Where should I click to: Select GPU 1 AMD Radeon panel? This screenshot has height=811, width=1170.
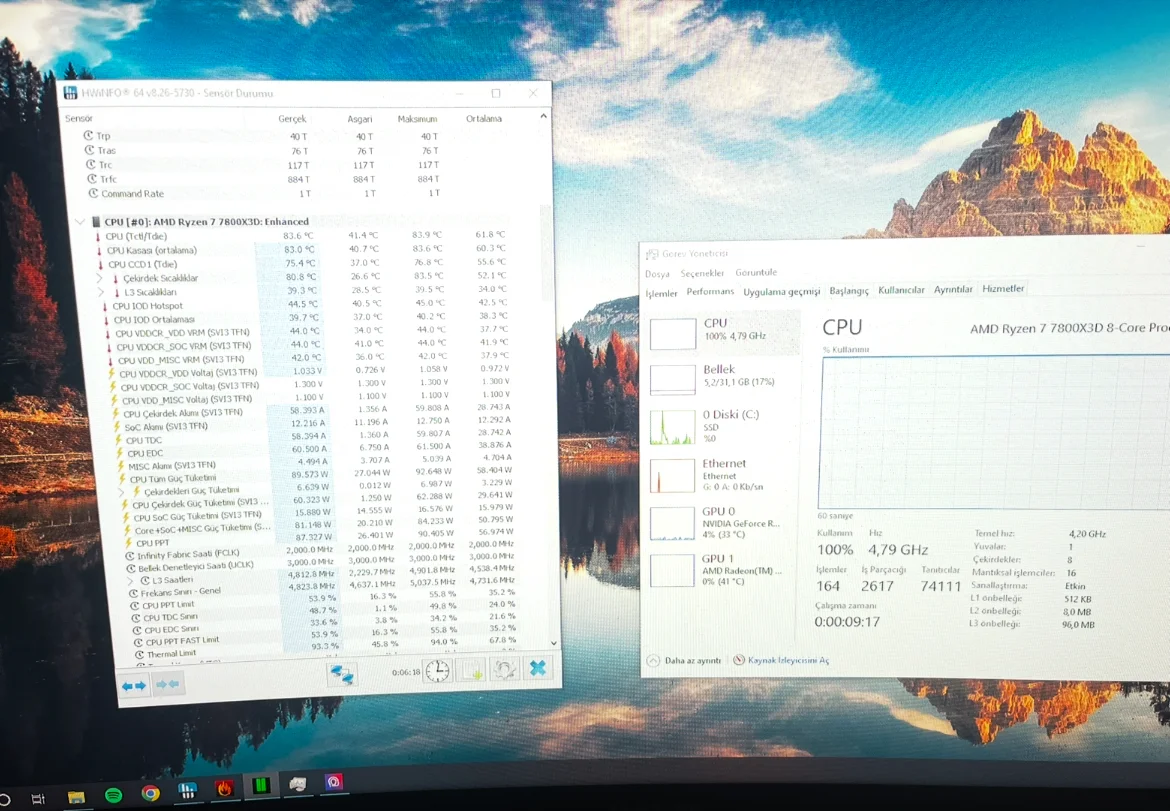click(x=720, y=569)
